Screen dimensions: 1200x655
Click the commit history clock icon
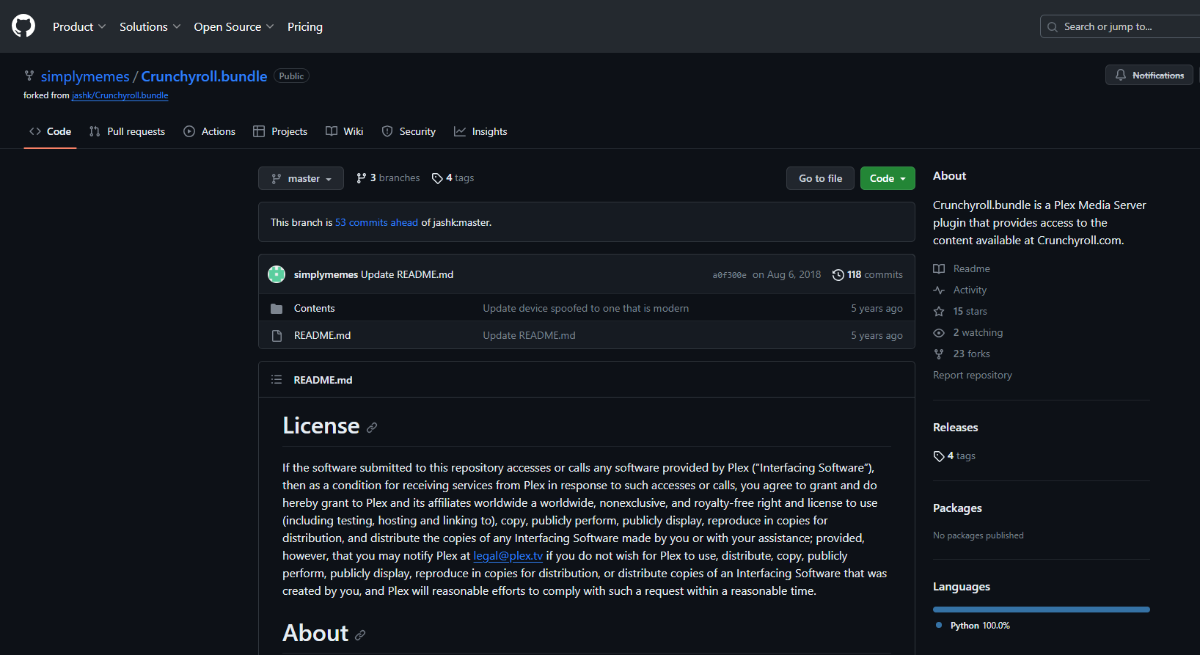tap(837, 275)
